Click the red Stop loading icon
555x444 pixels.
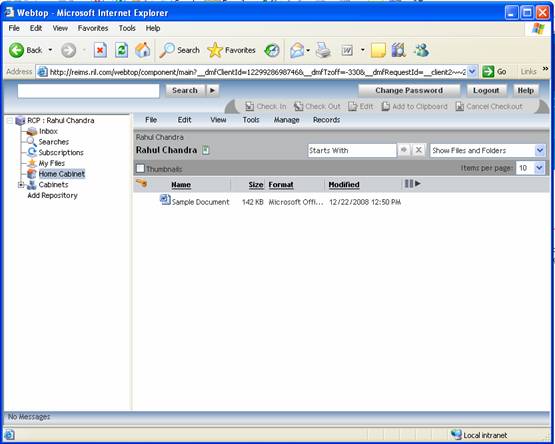pyautogui.click(x=100, y=50)
